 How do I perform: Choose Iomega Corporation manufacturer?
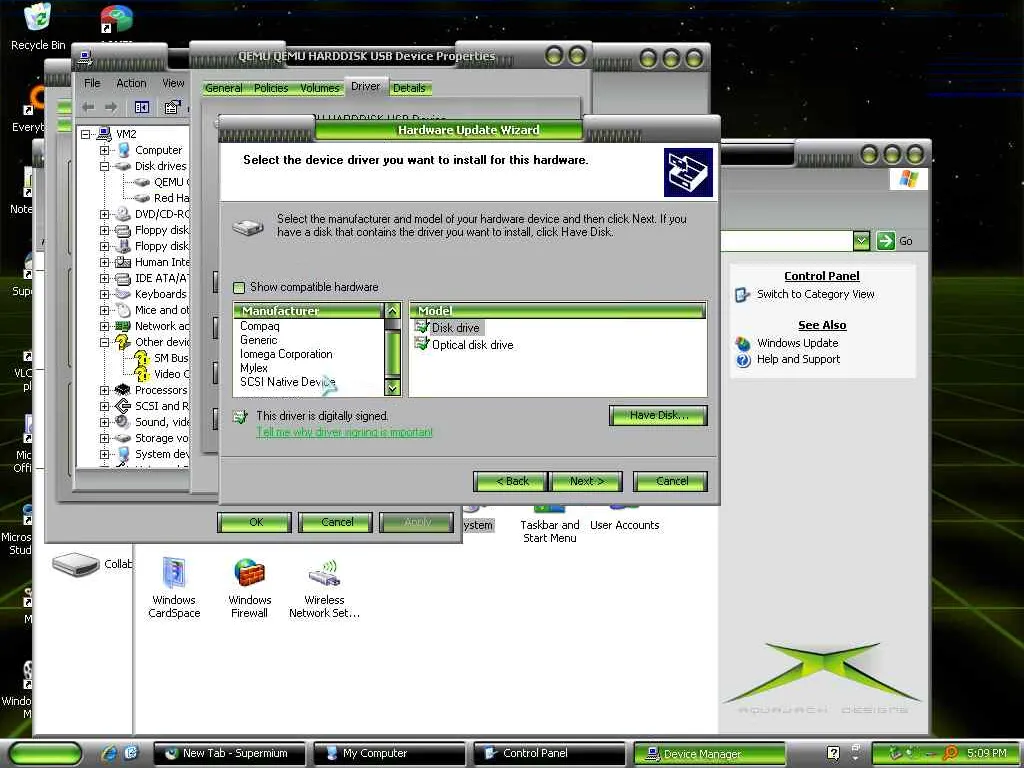pos(286,354)
